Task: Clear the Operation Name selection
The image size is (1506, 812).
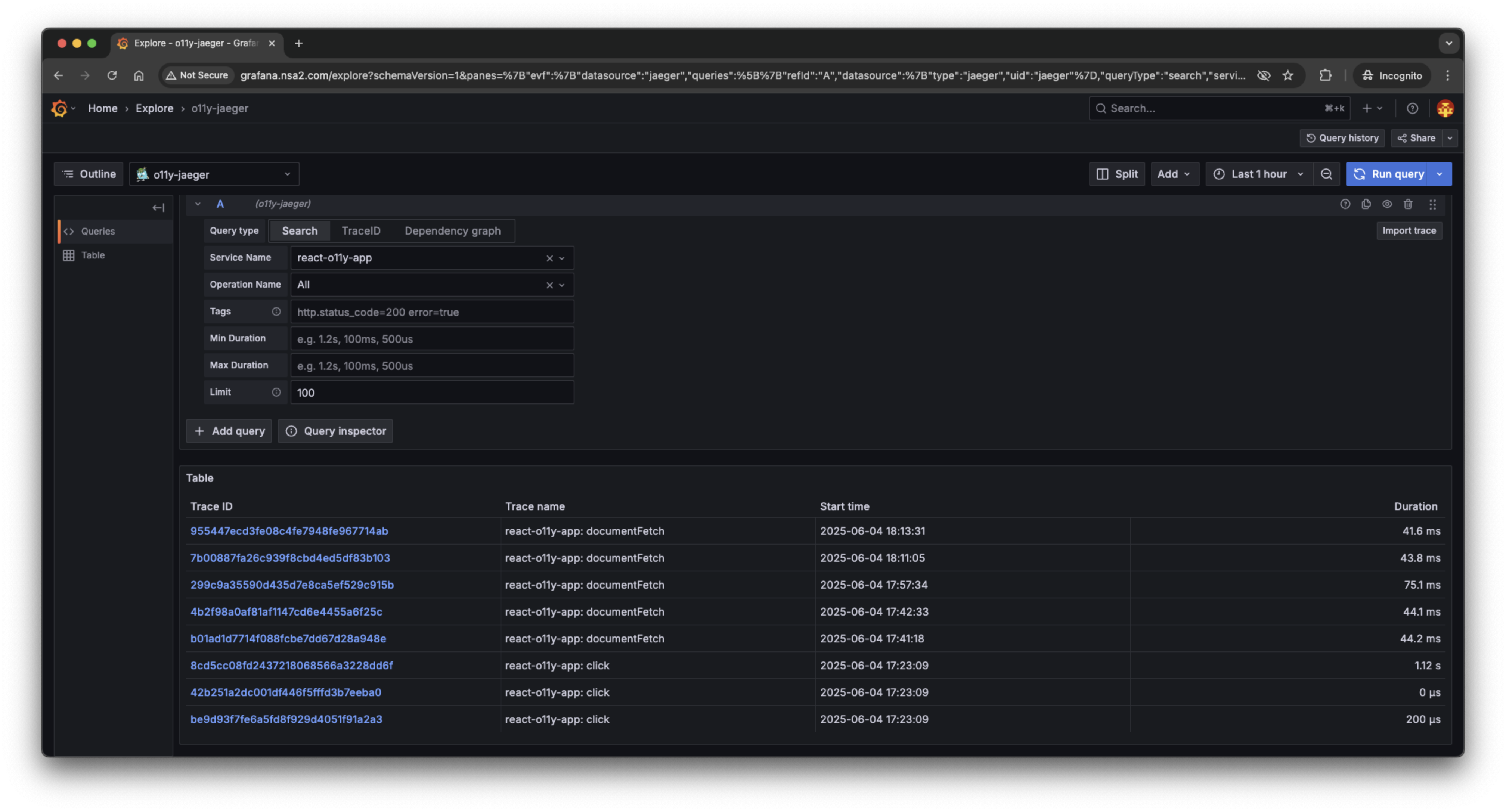Action: point(549,285)
